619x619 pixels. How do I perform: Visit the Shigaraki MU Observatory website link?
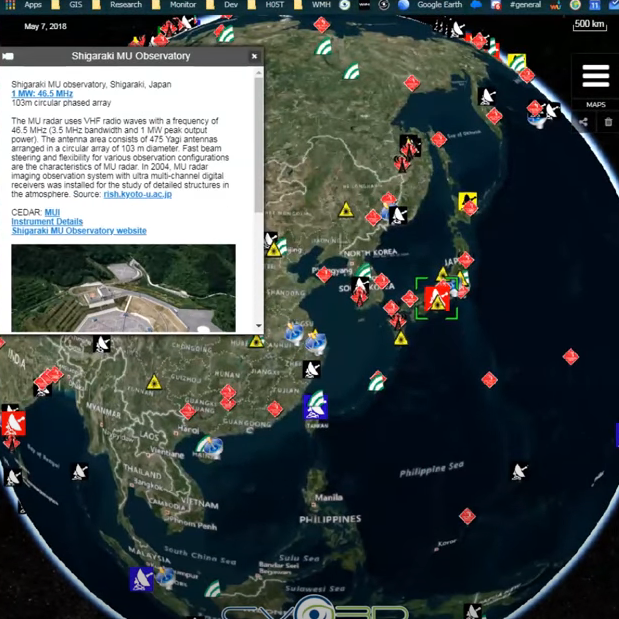[79, 231]
